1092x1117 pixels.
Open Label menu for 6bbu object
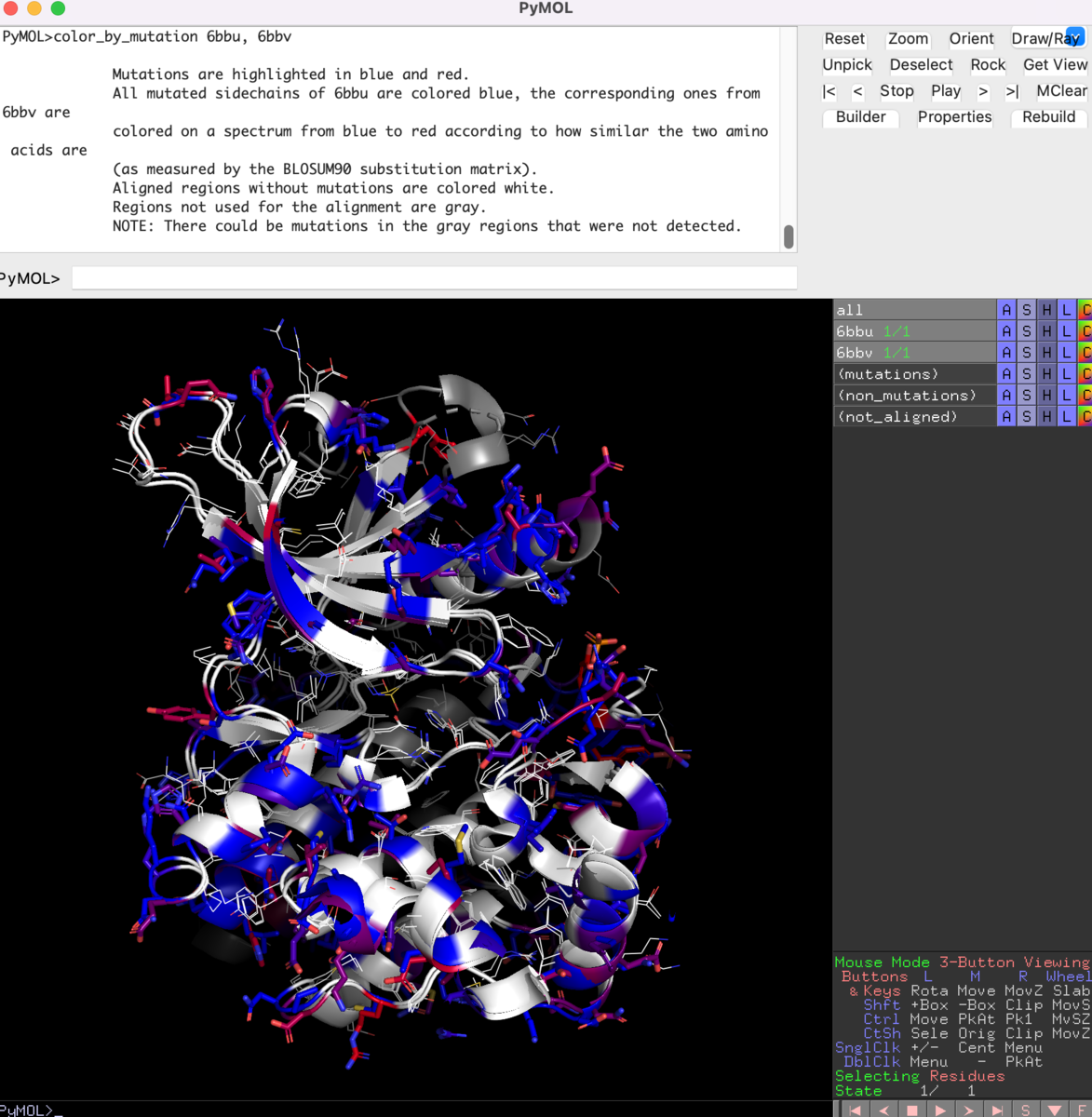tap(1066, 331)
